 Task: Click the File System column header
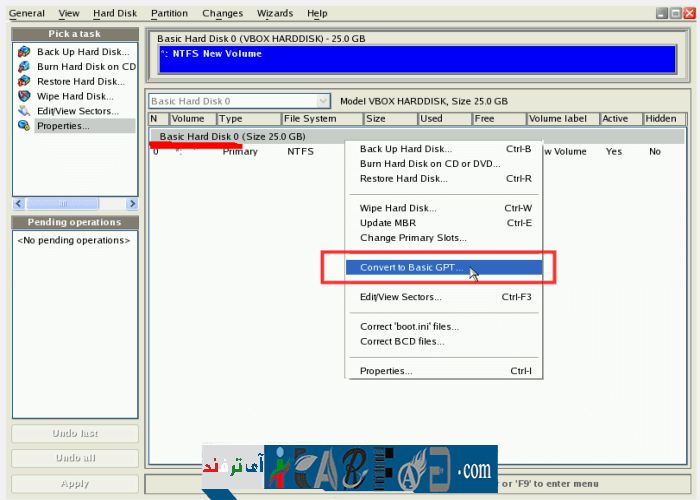[x=310, y=118]
